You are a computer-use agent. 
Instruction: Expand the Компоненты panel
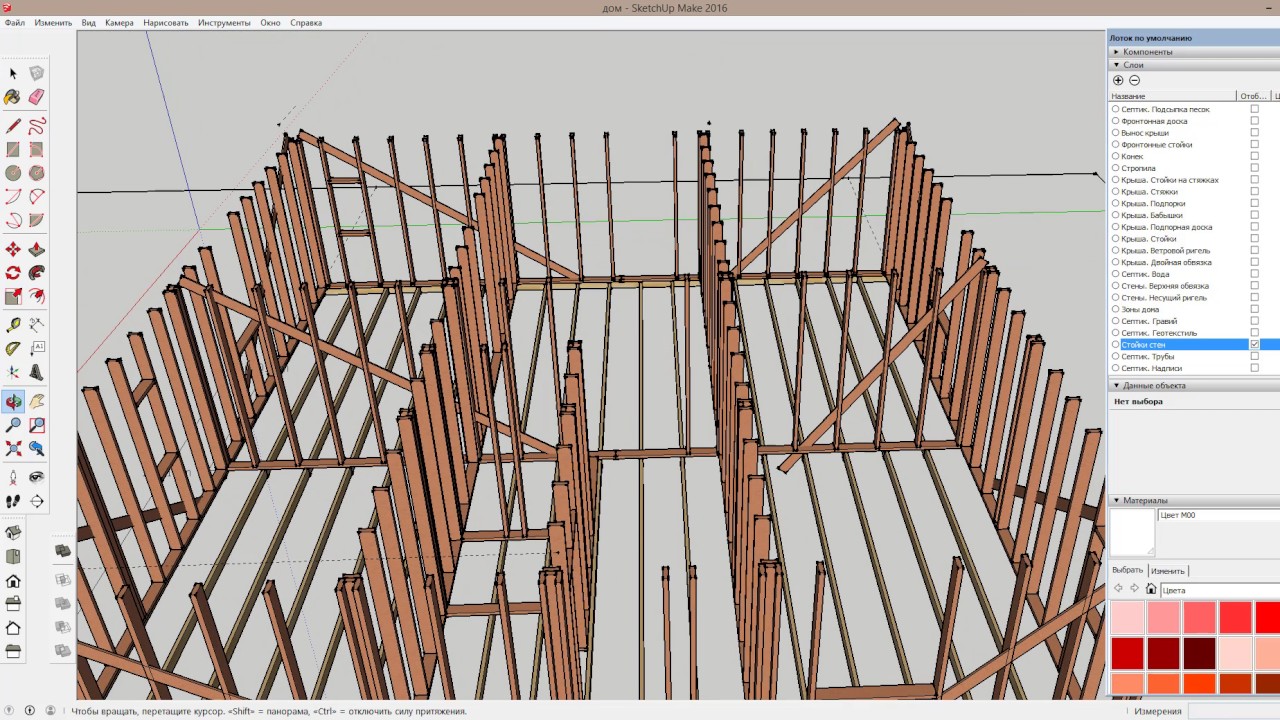pyautogui.click(x=1116, y=52)
